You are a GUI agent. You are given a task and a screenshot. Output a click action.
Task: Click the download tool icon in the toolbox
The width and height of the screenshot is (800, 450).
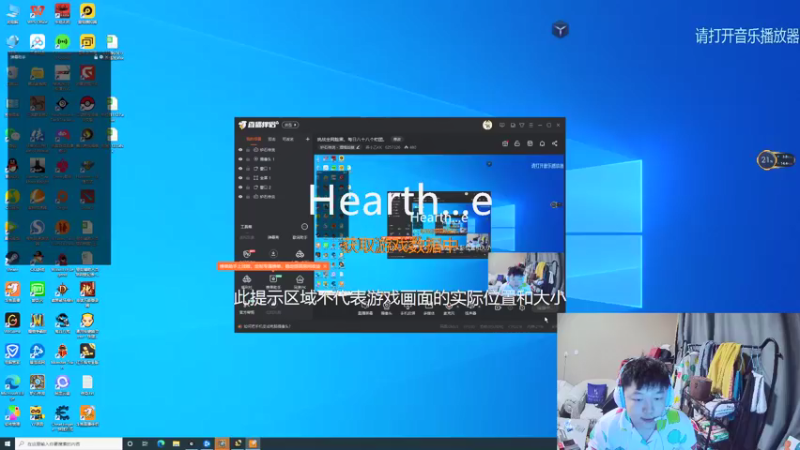pyautogui.click(x=273, y=254)
